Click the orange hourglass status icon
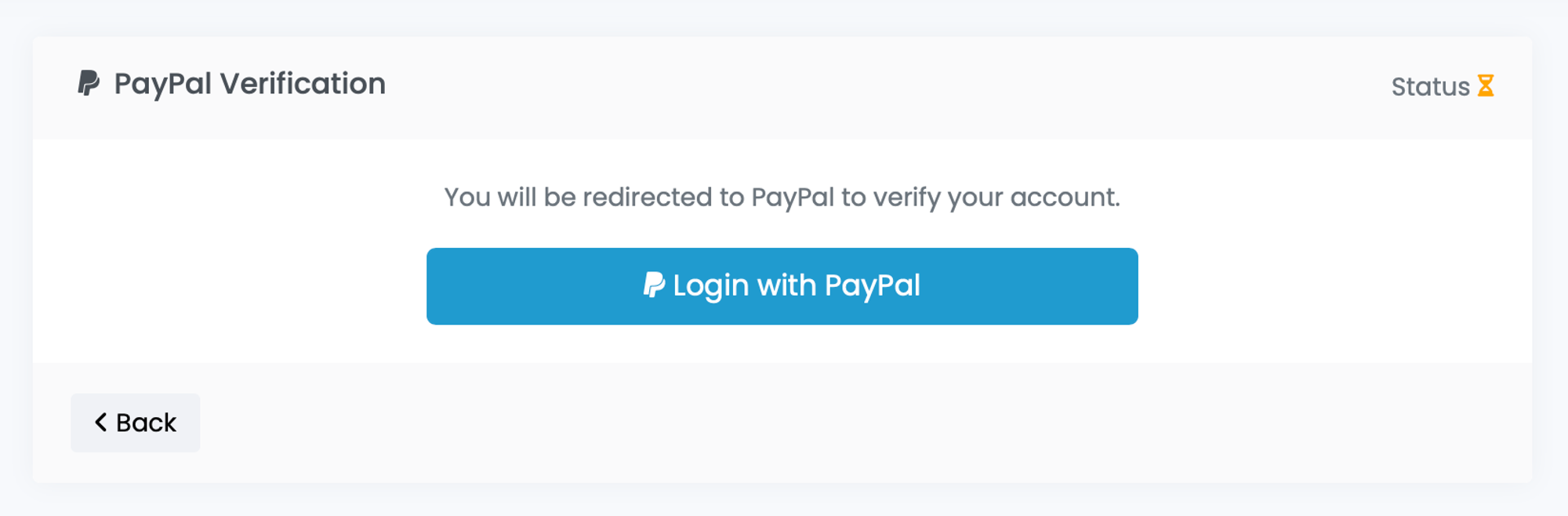The width and height of the screenshot is (1568, 516). [1485, 85]
